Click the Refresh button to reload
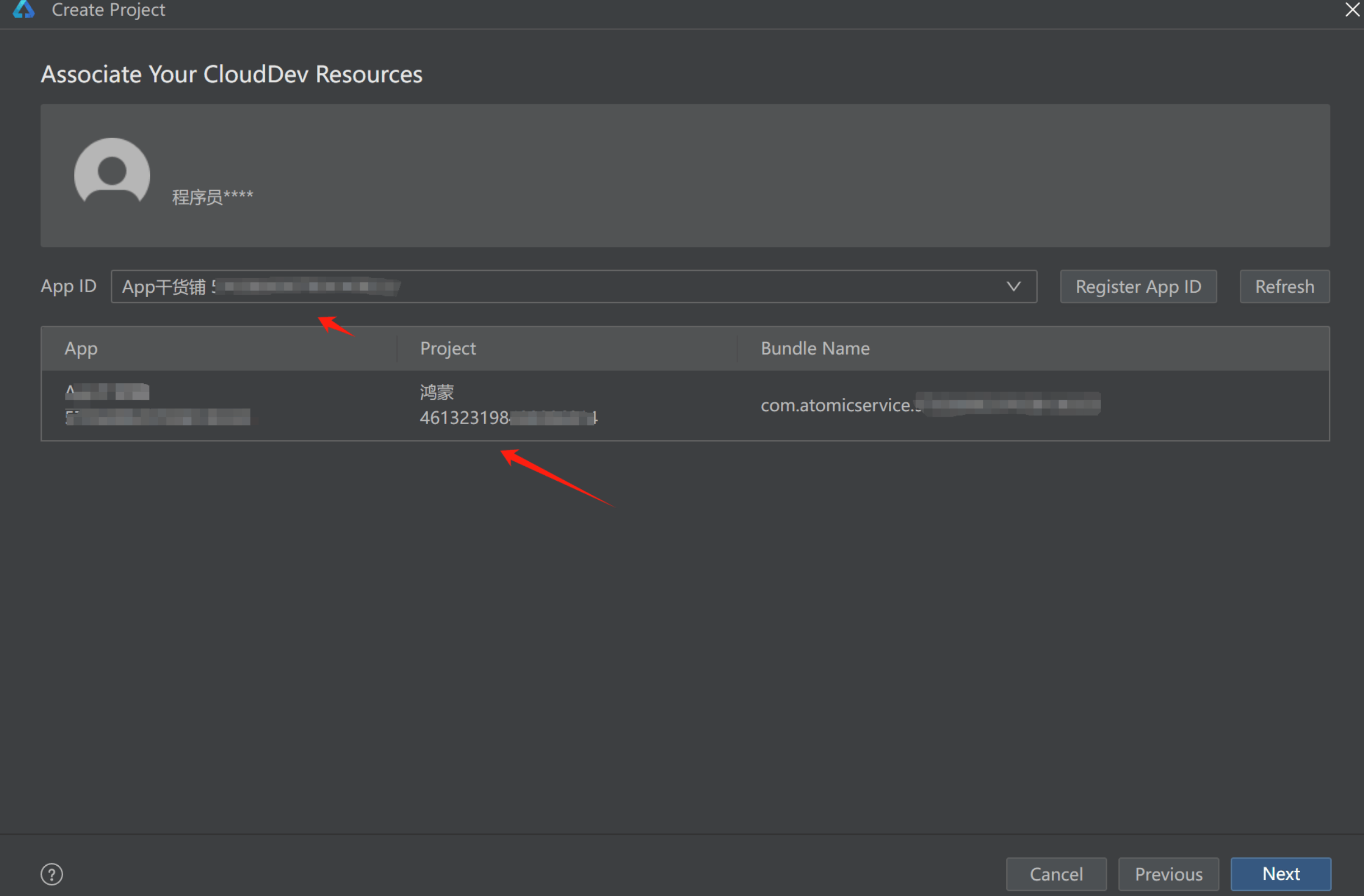The image size is (1364, 896). (x=1285, y=286)
